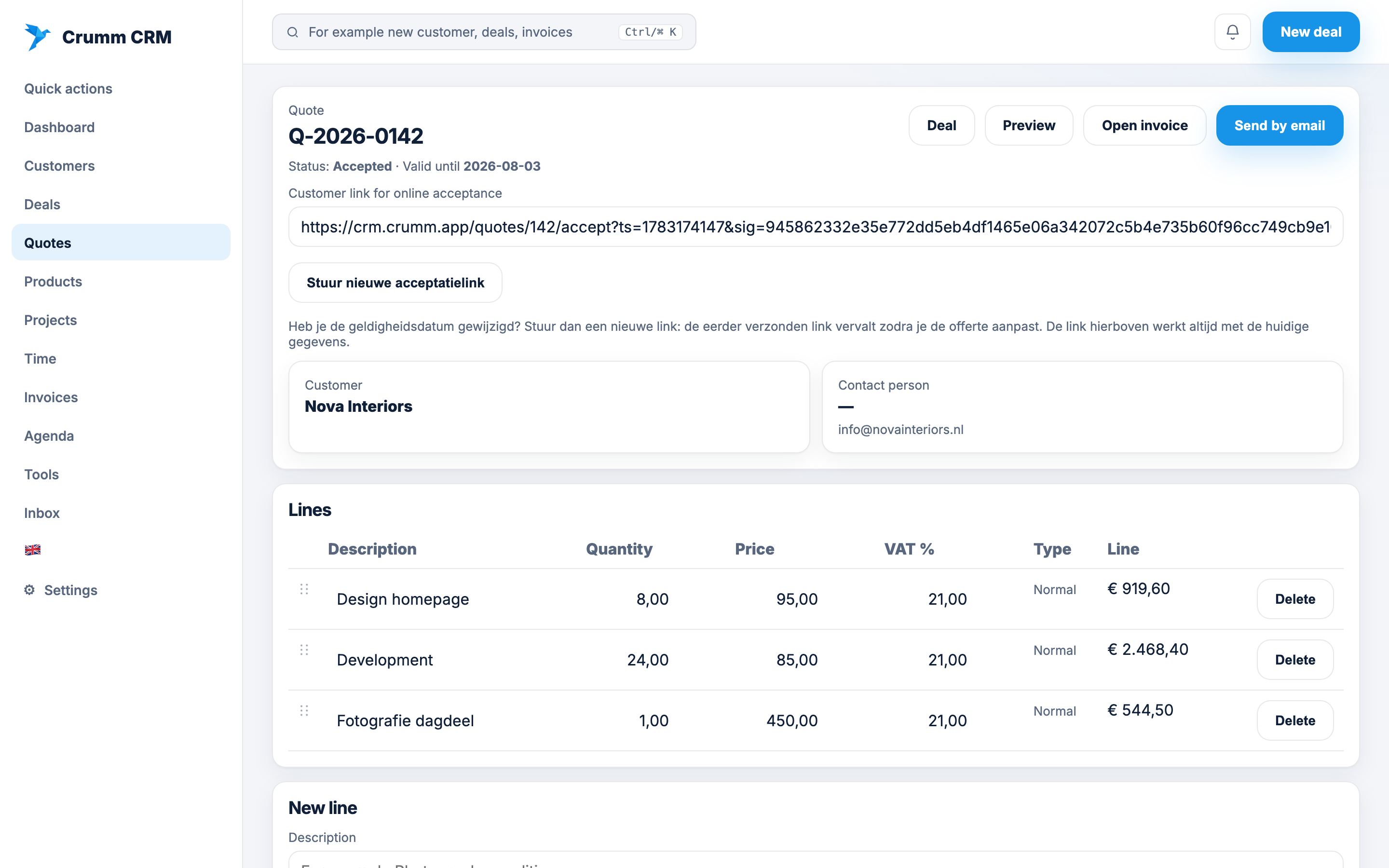
Task: Edit quantity 24,00 for Development
Action: point(631,660)
